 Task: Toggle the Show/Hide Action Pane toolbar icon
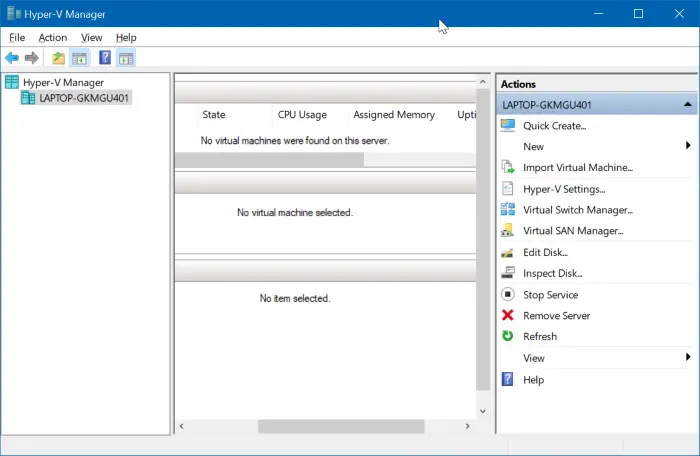click(x=126, y=58)
